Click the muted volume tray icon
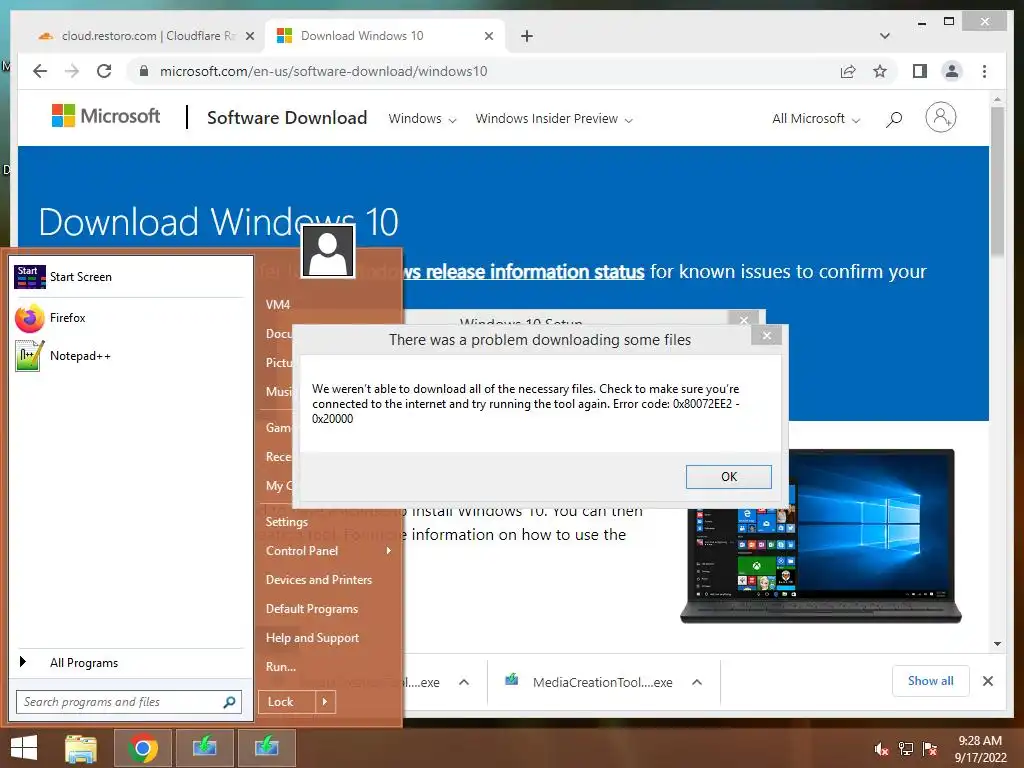 coord(882,749)
